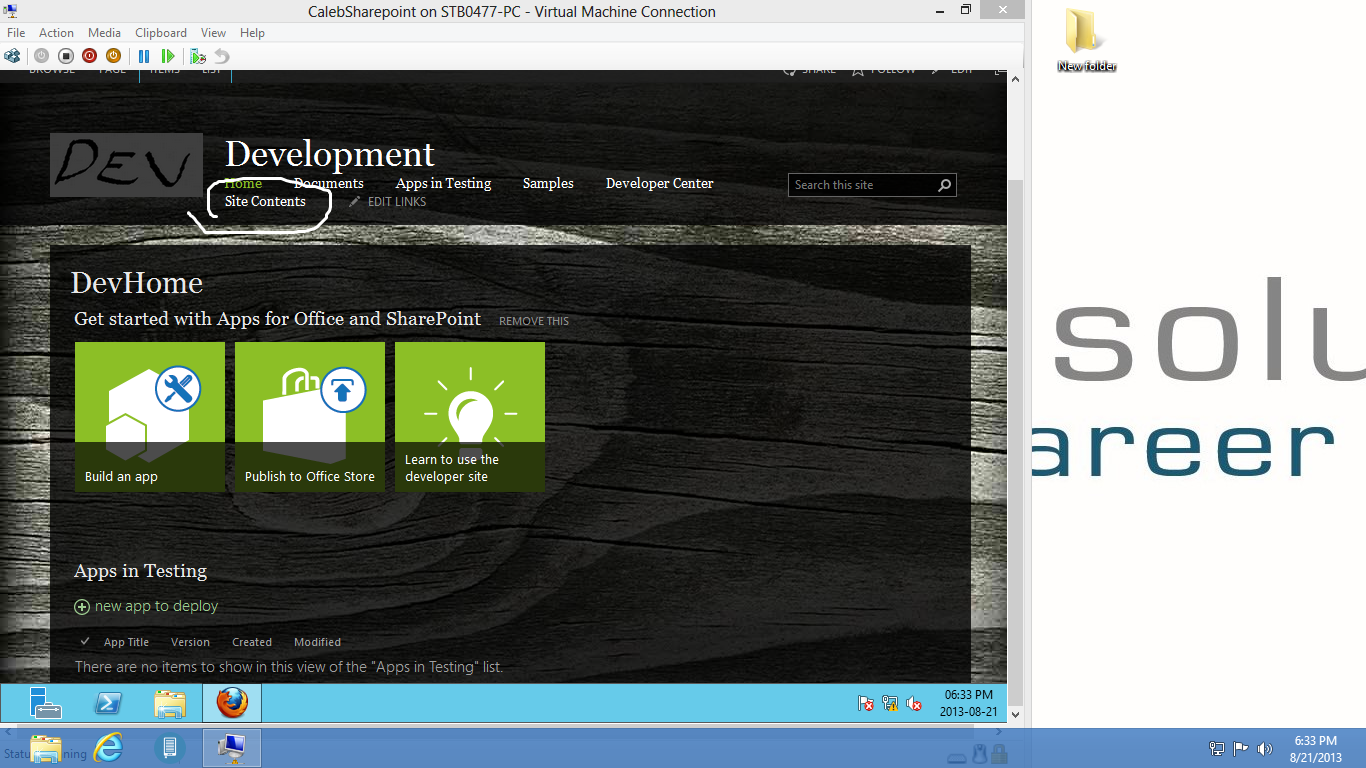Open the guest Action Center flag icon
Screen dimensions: 1366x768
pyautogui.click(x=866, y=703)
